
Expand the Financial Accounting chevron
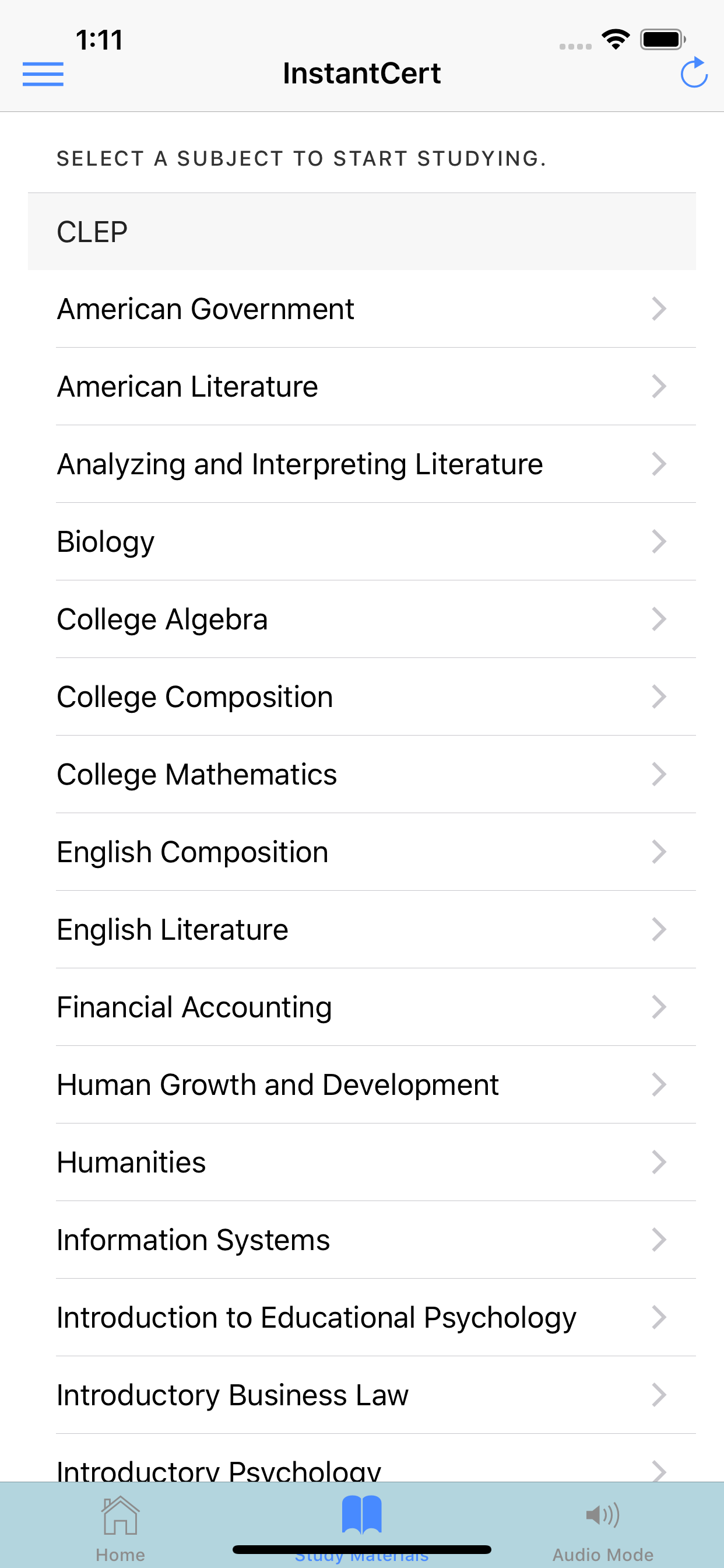click(658, 1007)
